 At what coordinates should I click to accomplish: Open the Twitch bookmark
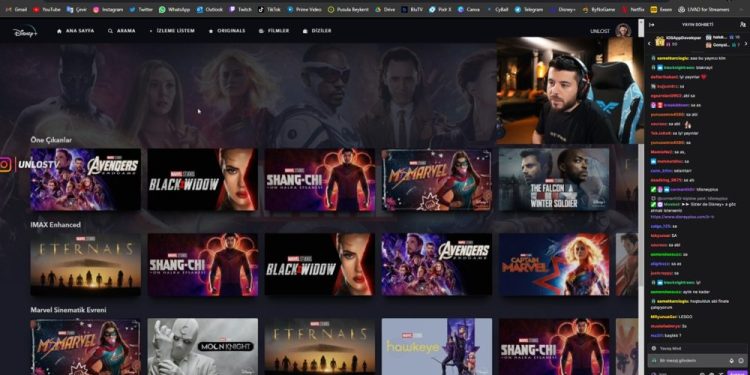[241, 9]
